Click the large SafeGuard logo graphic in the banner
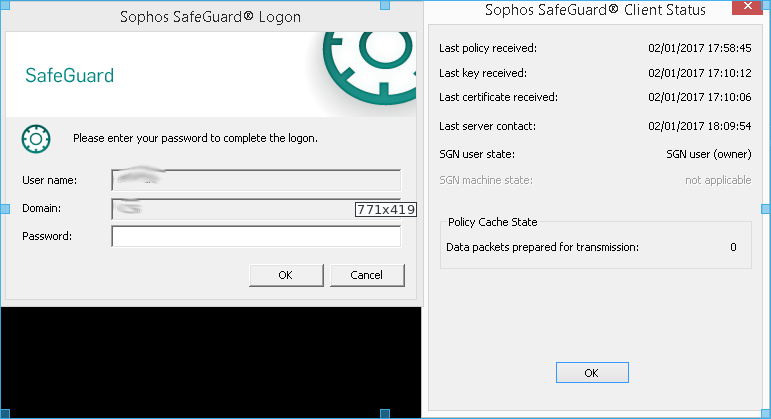This screenshot has height=419, width=771. 369,68
